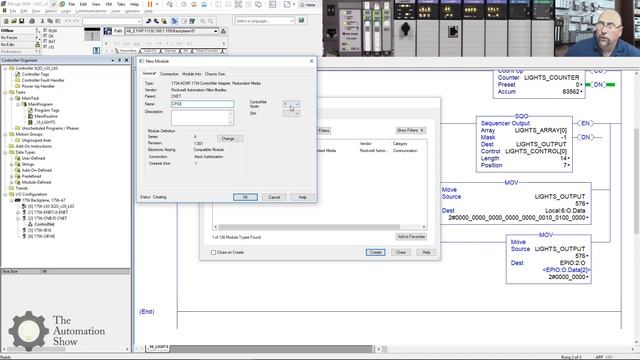This screenshot has height=360, width=640.
Task: Click the Find Previous binoculars icon
Action: pyautogui.click(x=149, y=21)
